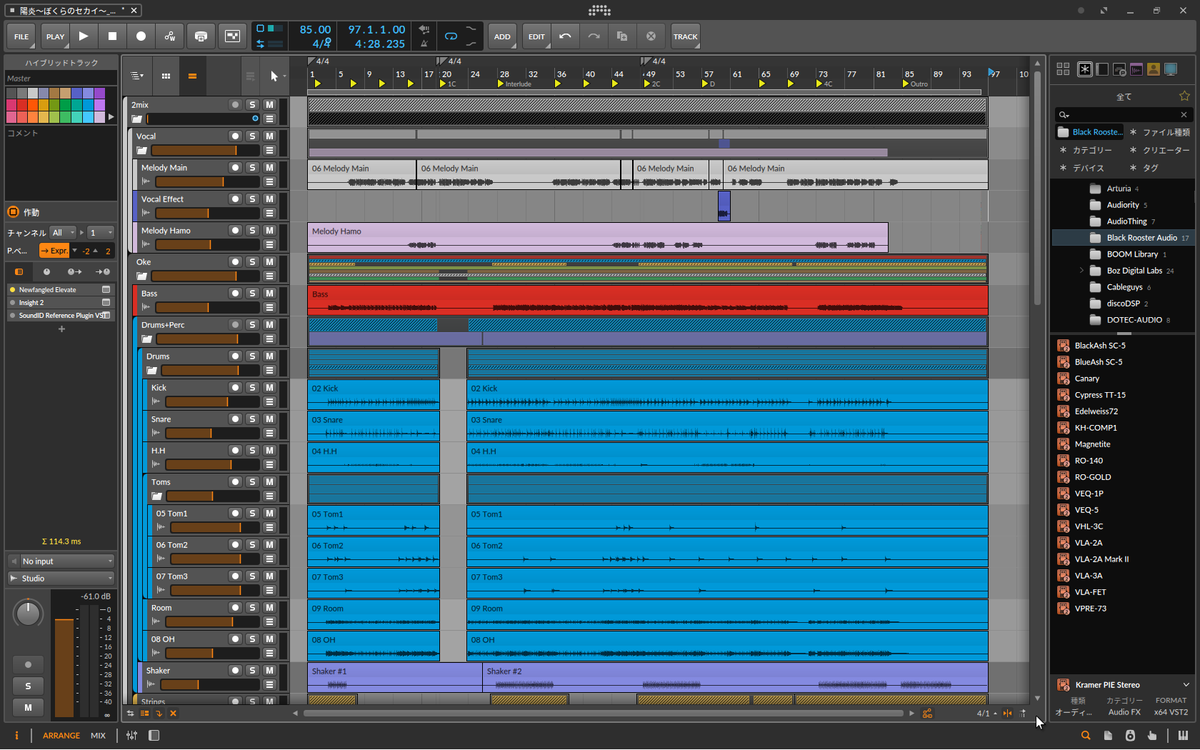Click the Interlude cue marker
Viewport: 1200px width, 750px height.
[x=516, y=84]
